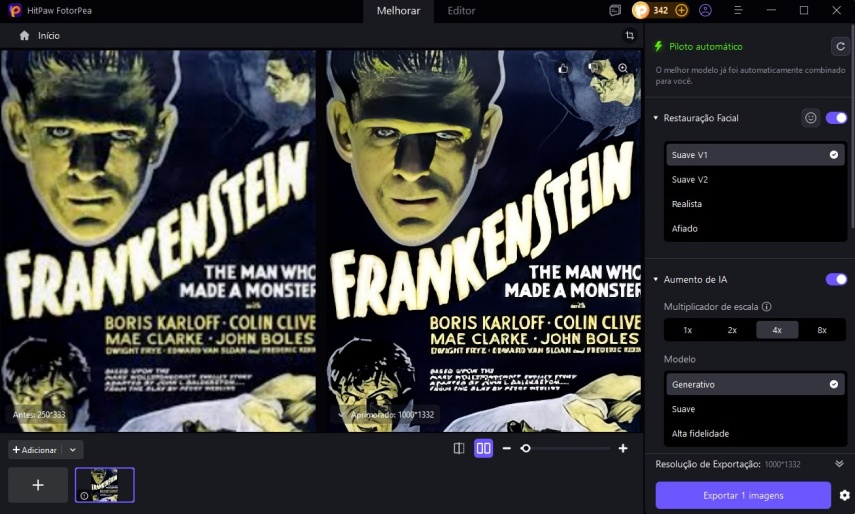
Task: Give a thumbs up to the result
Action: (x=564, y=68)
